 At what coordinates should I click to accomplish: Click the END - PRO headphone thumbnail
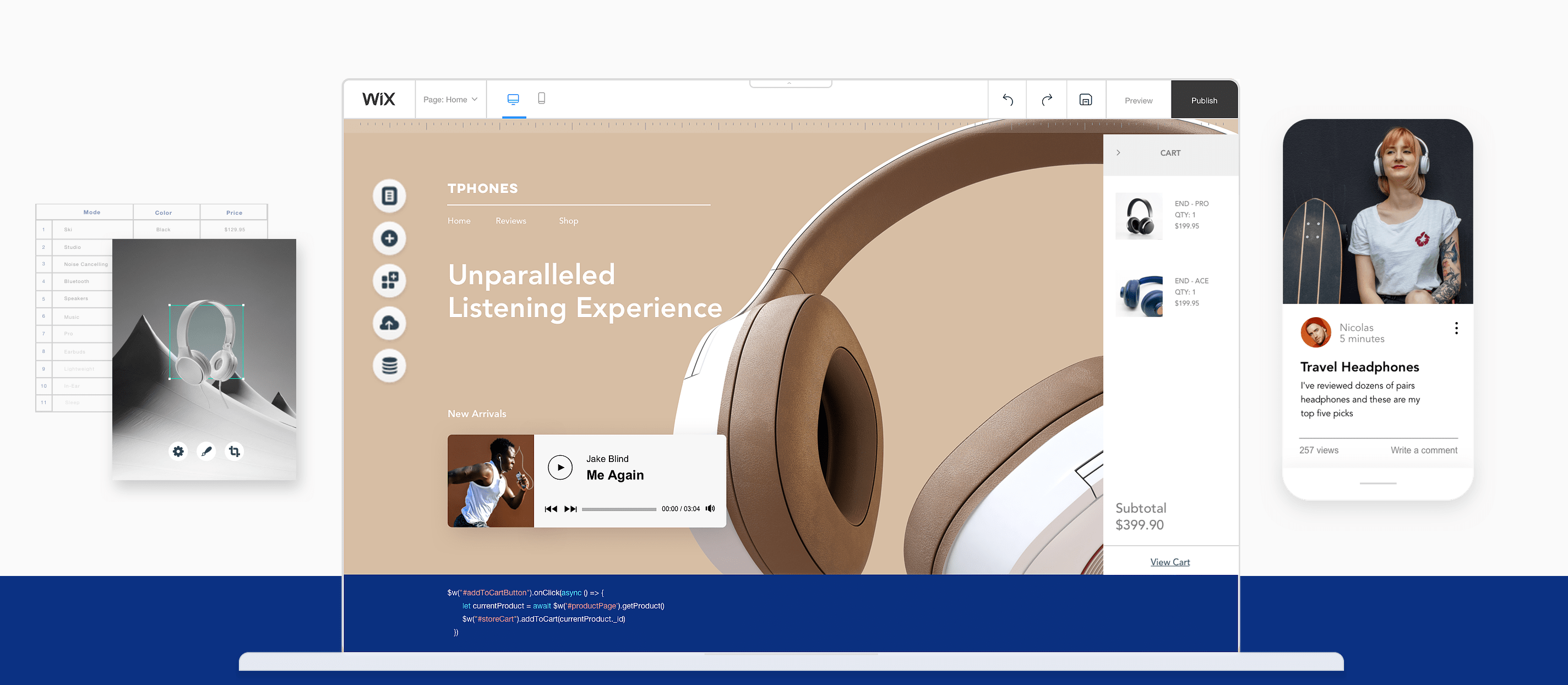(x=1139, y=216)
